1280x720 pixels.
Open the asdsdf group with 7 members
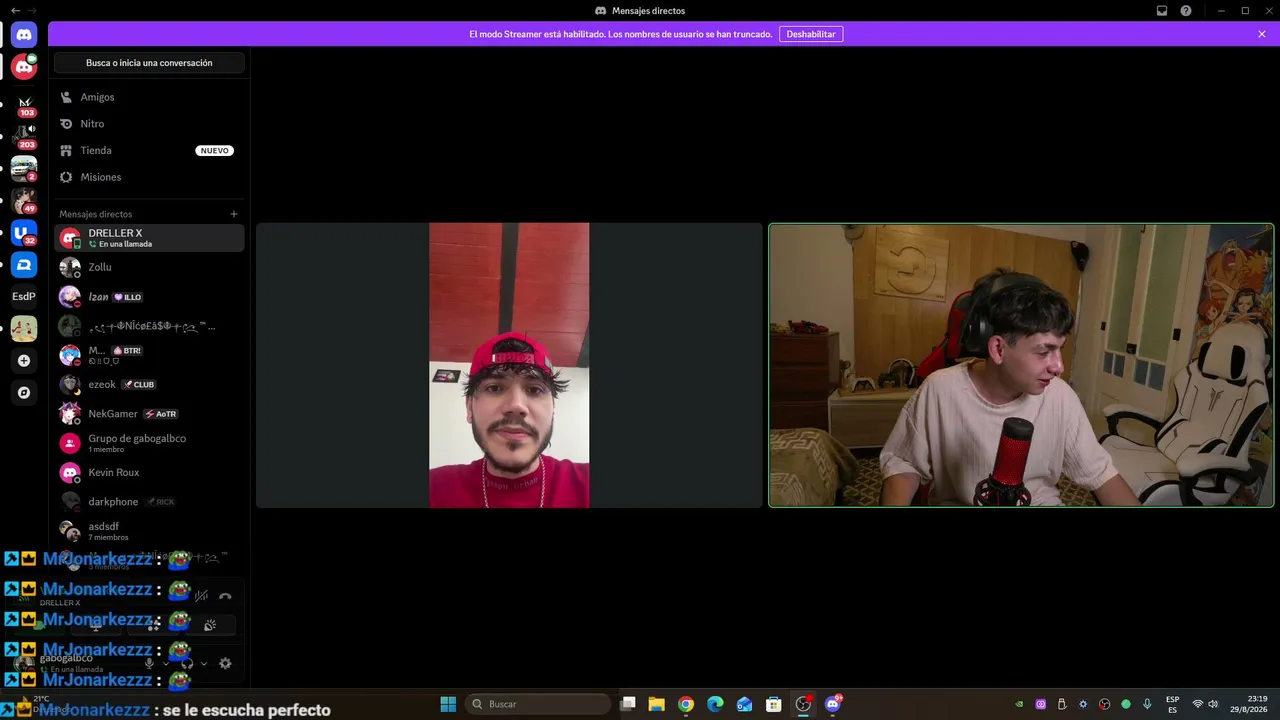tap(149, 531)
